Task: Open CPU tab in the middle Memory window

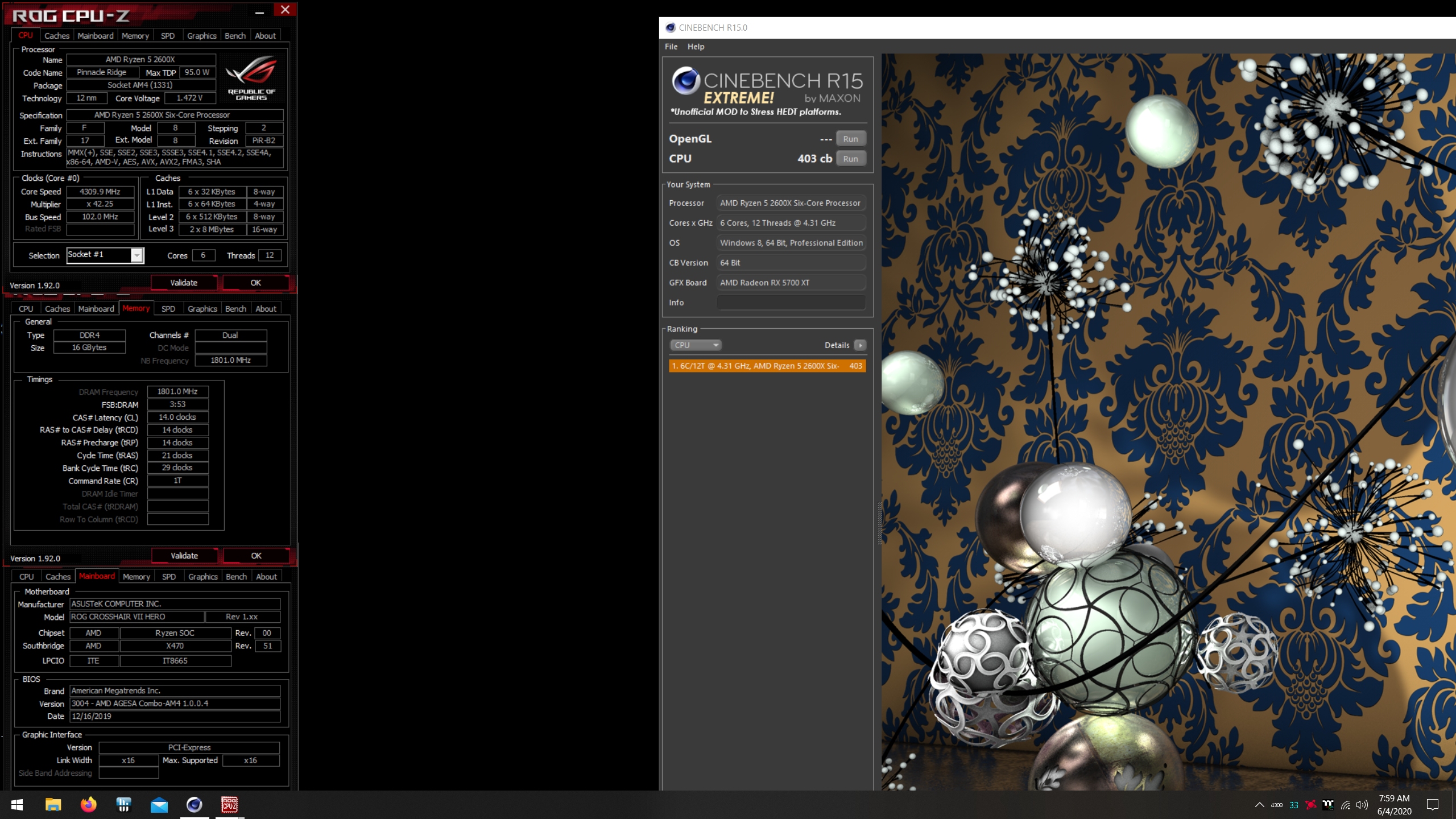Action: 26,309
